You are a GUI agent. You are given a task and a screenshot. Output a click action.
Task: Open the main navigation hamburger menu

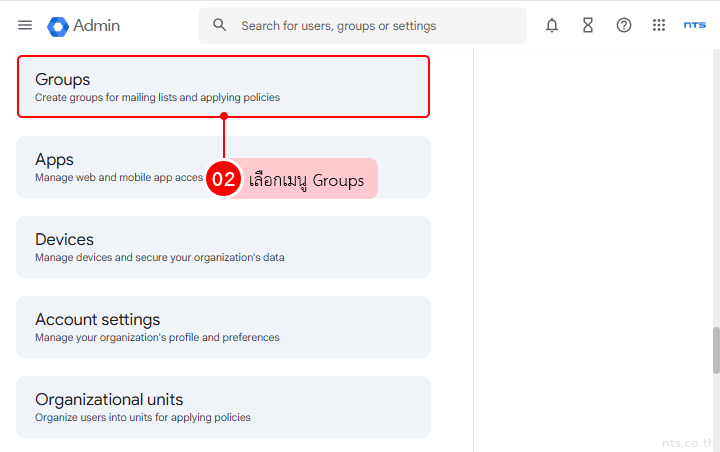[x=25, y=25]
